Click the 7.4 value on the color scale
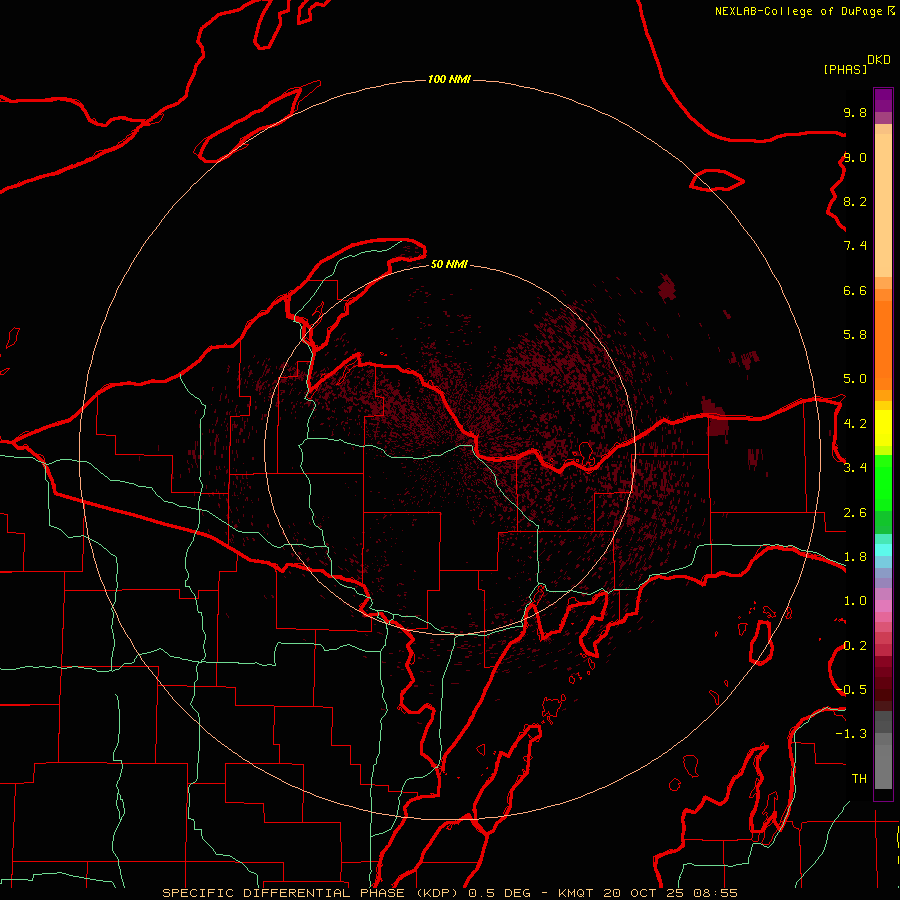Image resolution: width=900 pixels, height=900 pixels. pyautogui.click(x=855, y=246)
